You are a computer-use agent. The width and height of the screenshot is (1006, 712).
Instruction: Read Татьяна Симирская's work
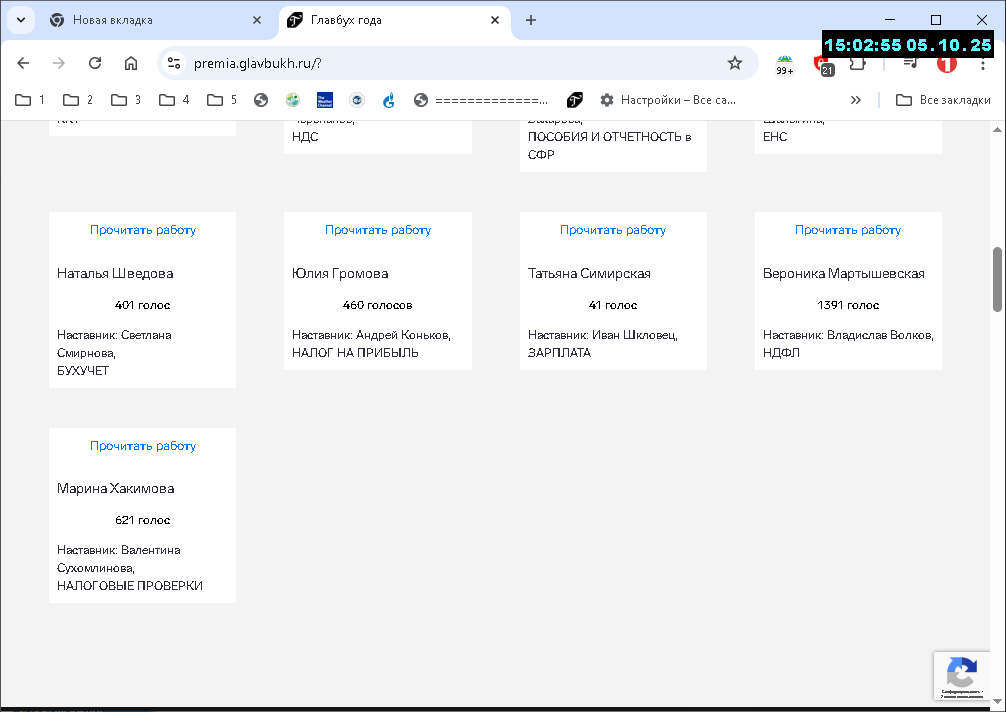613,230
